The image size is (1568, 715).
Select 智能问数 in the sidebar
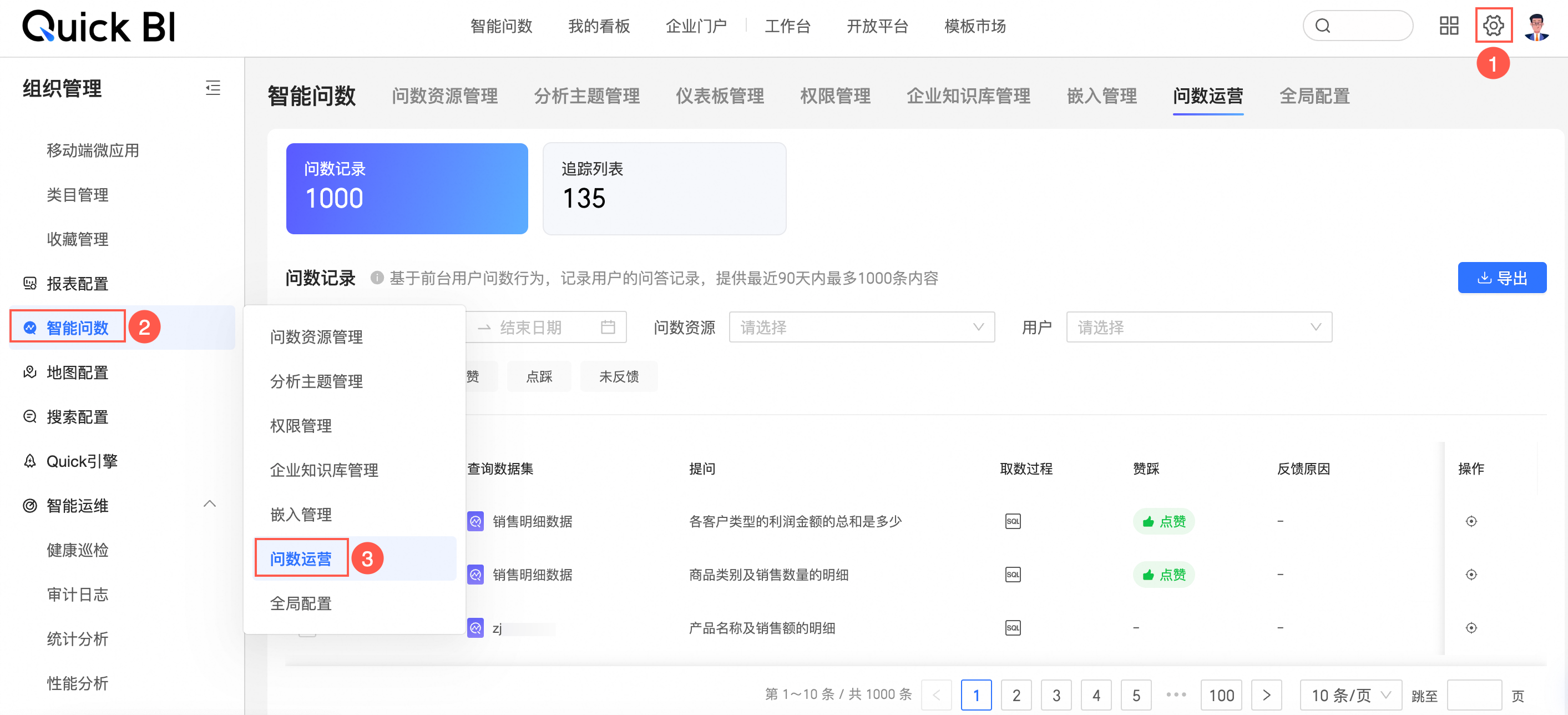click(x=77, y=328)
